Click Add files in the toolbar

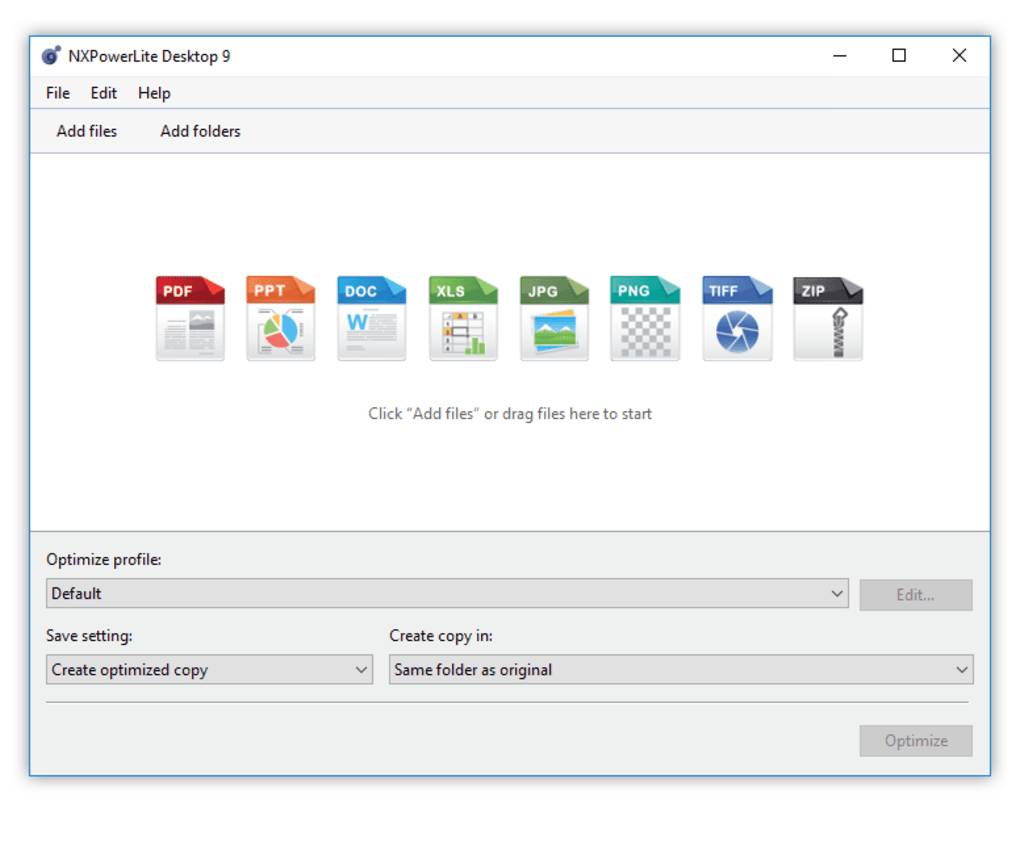pyautogui.click(x=88, y=131)
